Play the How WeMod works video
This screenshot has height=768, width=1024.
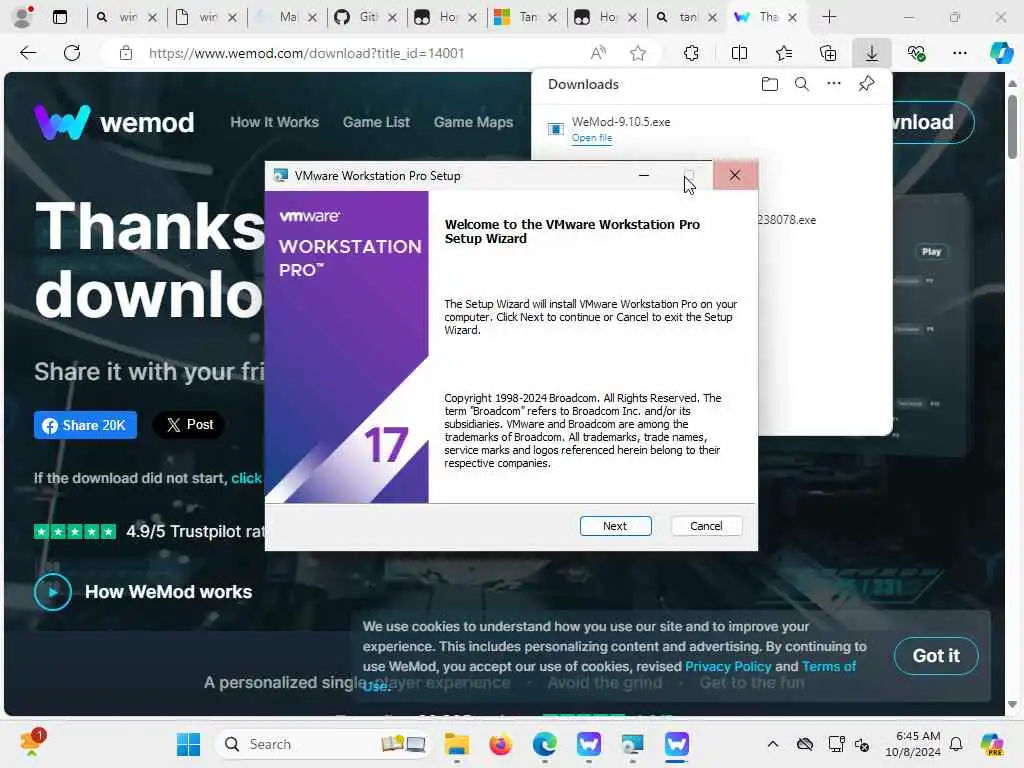(53, 592)
